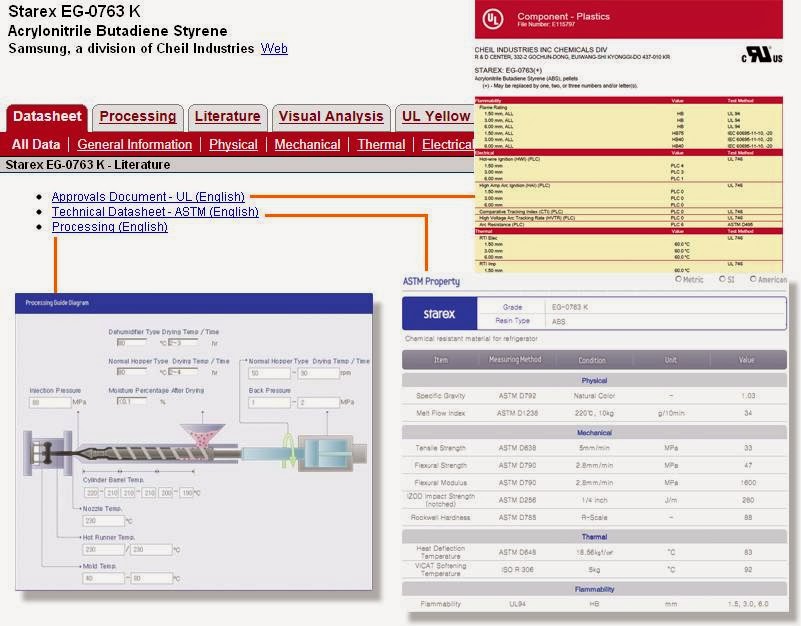This screenshot has height=626, width=801.
Task: Click the Moisture Percentage After Drying field
Action: click(x=132, y=402)
